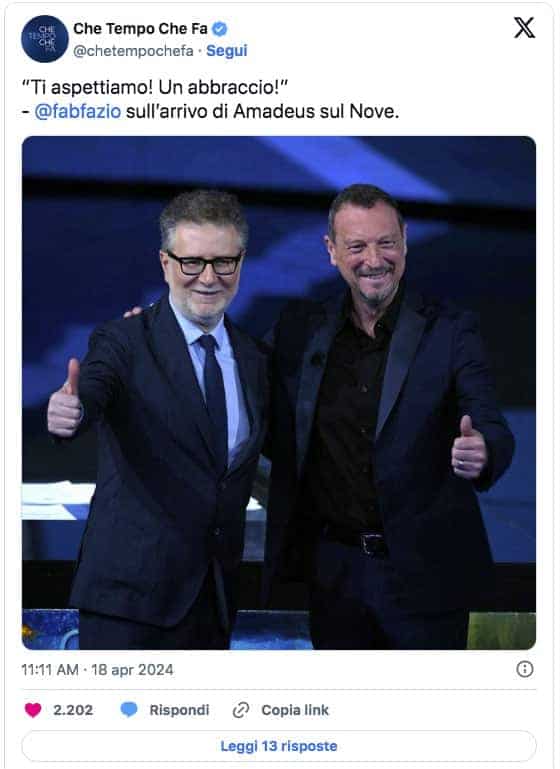560x769 pixels.
Task: Click the Rispondi label
Action: (179, 710)
